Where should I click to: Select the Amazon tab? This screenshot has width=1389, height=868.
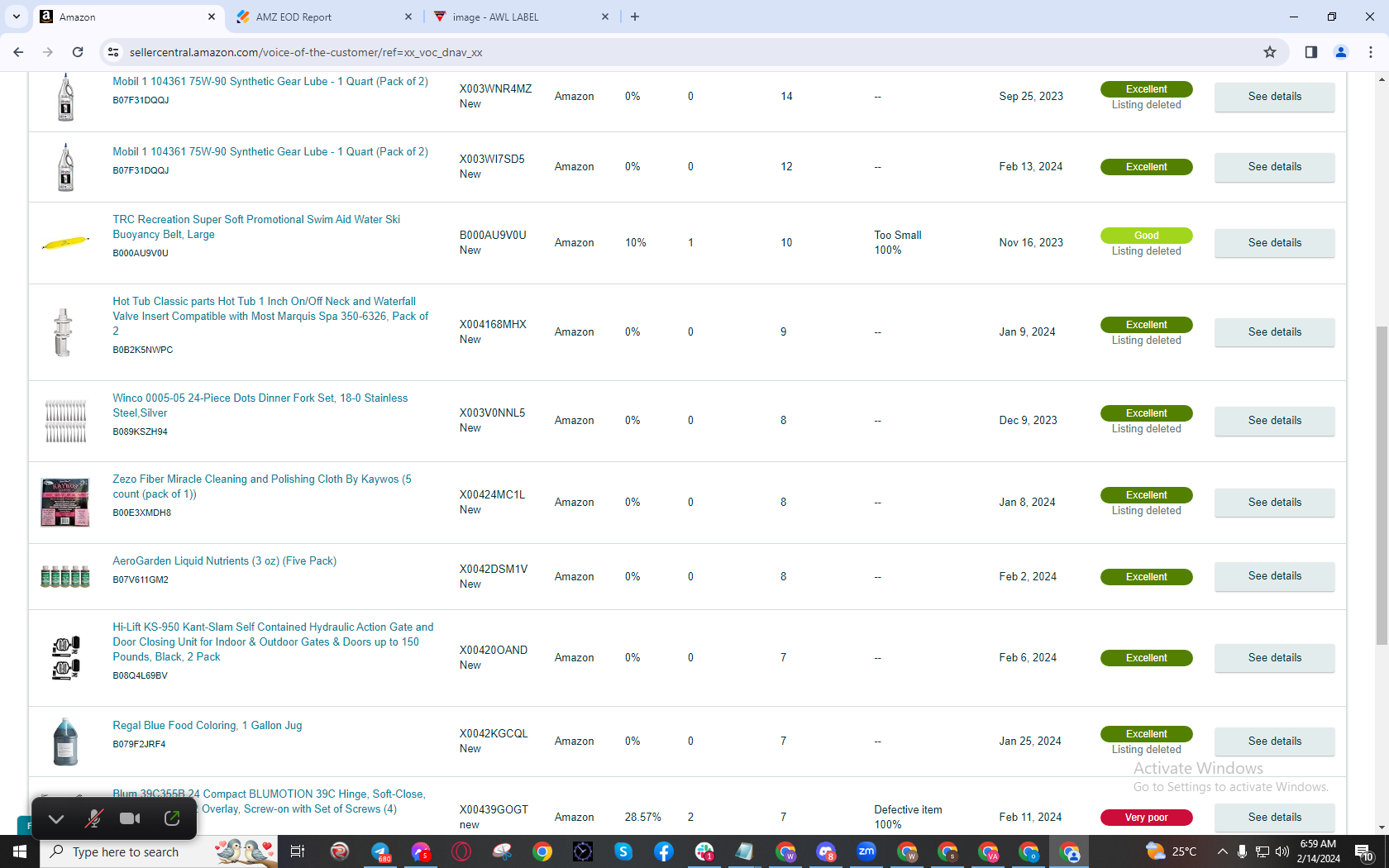click(128, 17)
